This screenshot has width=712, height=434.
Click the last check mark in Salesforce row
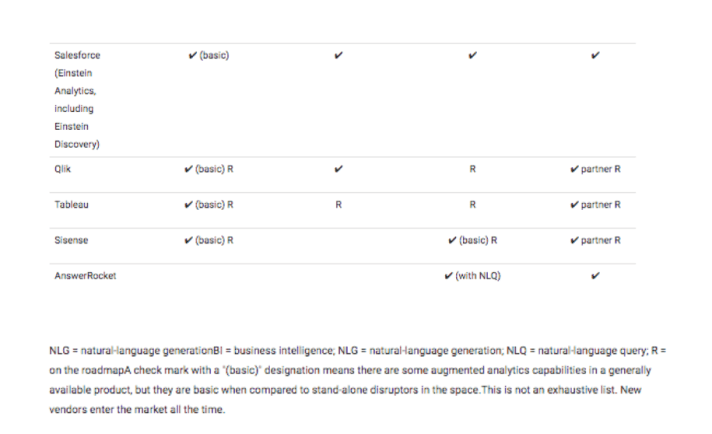point(596,55)
